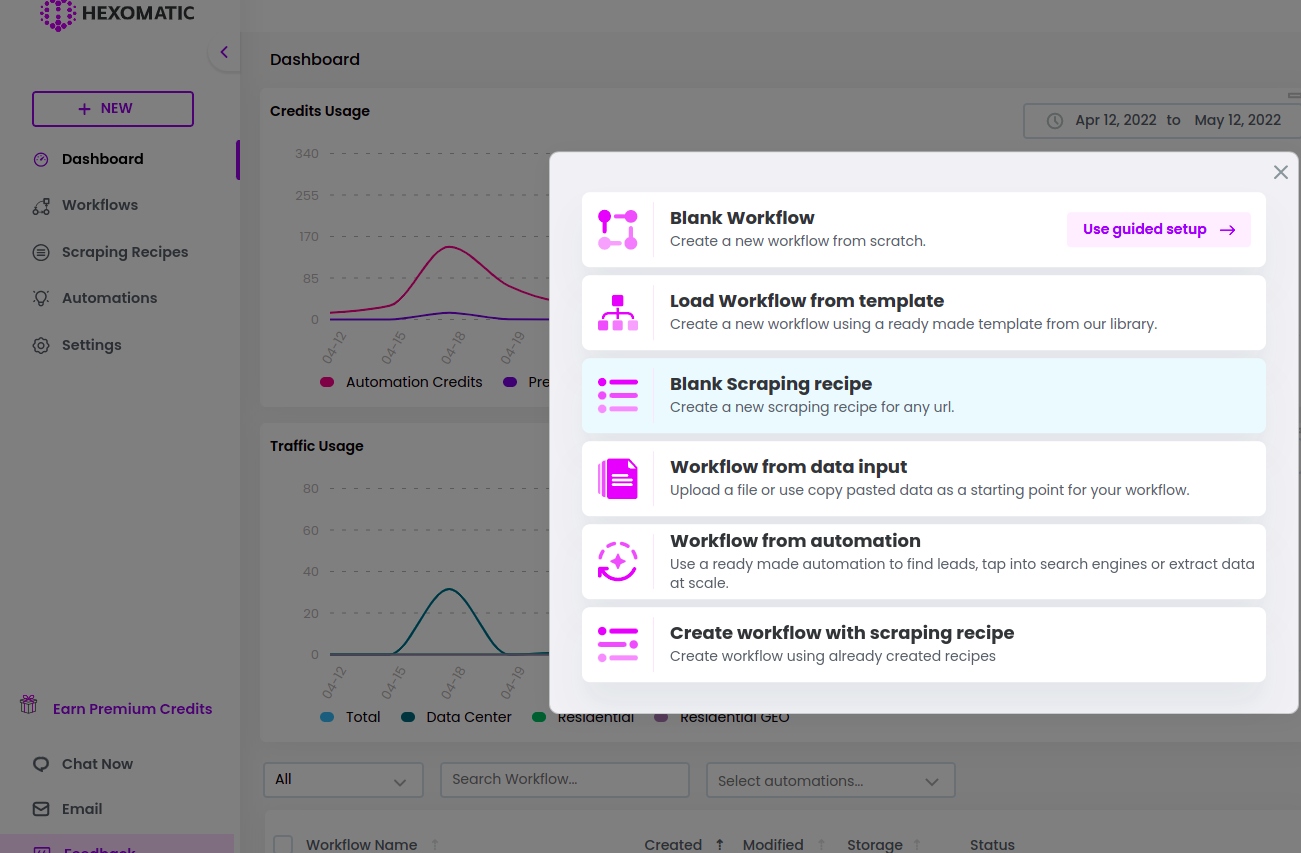1301x853 pixels.
Task: Expand the Select automations dropdown
Action: [x=830, y=780]
